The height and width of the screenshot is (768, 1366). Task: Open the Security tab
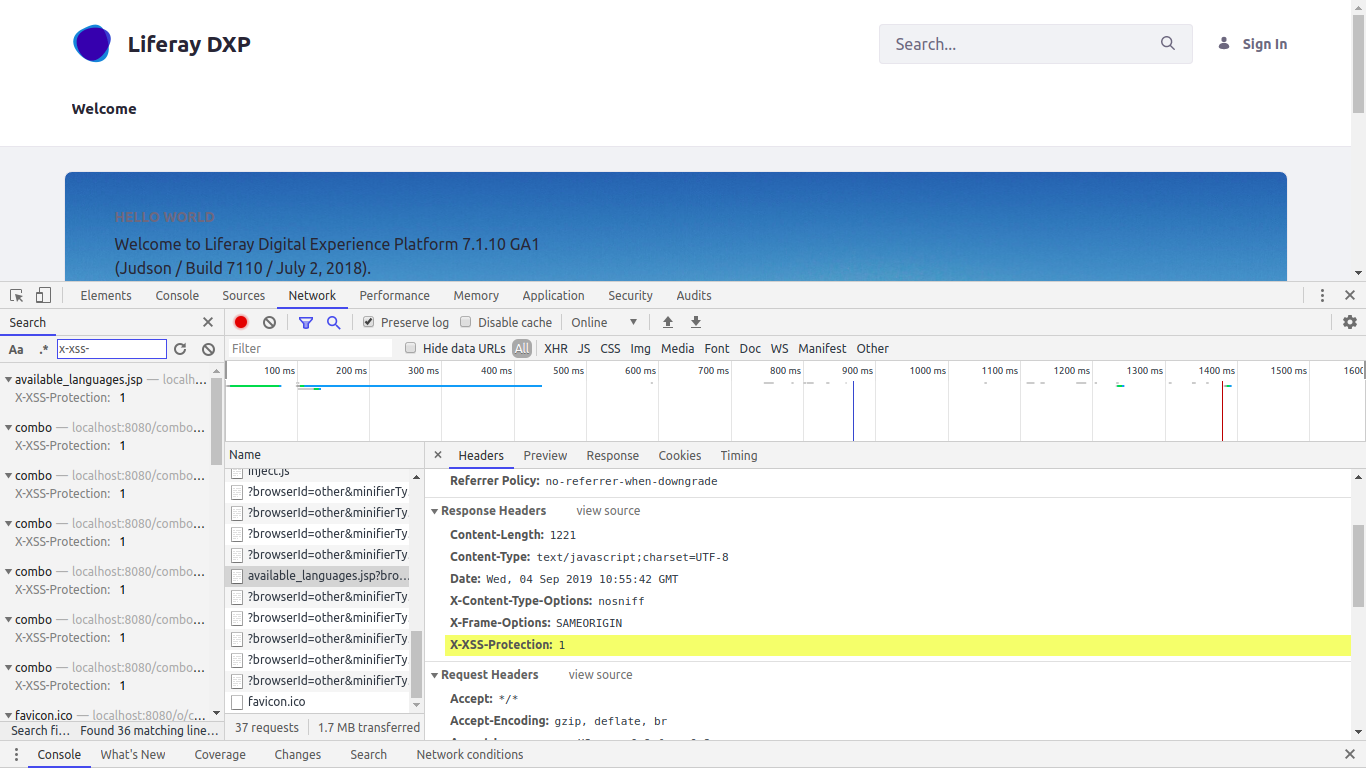click(x=630, y=296)
